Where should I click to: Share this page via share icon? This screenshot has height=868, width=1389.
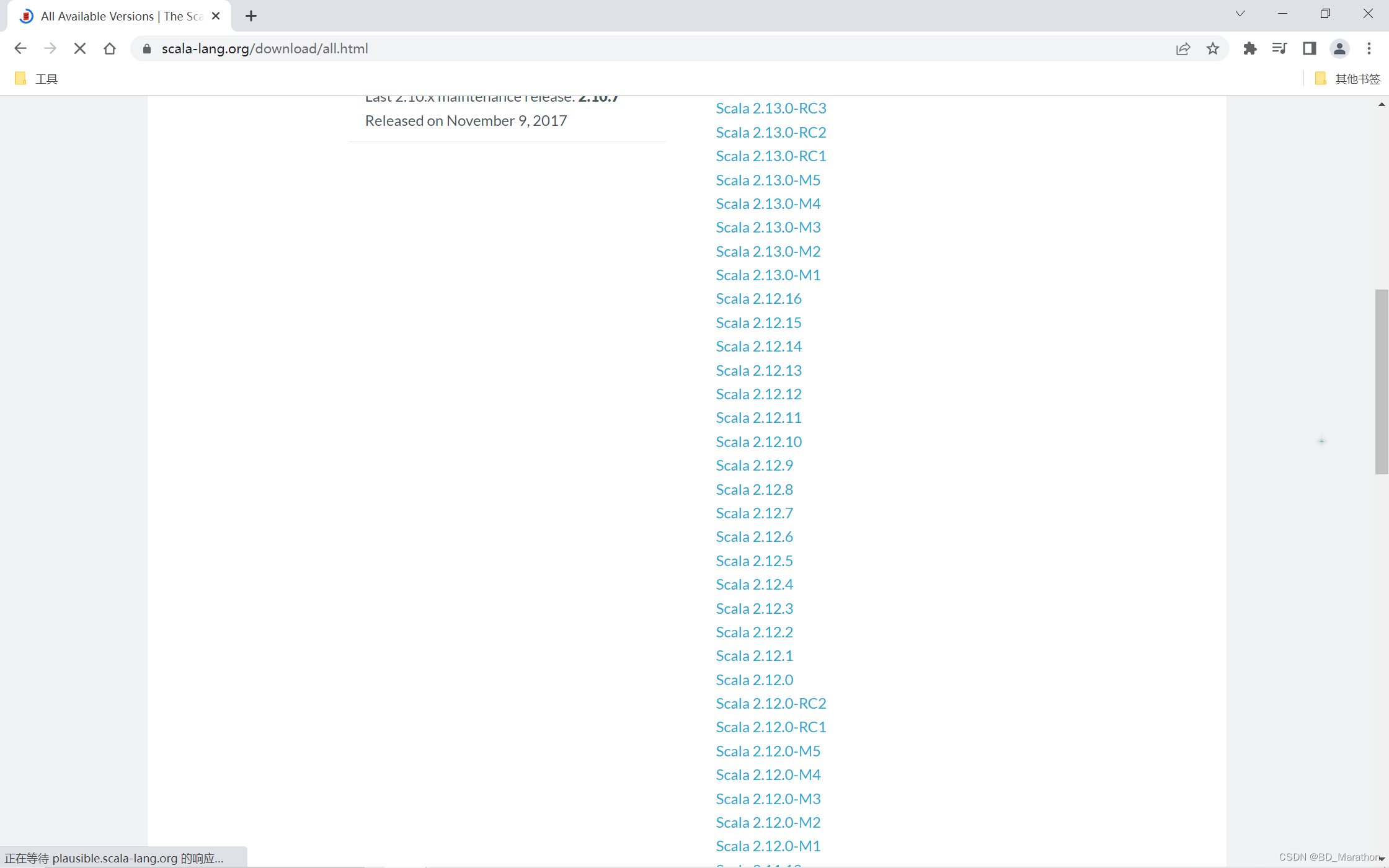pos(1183,48)
